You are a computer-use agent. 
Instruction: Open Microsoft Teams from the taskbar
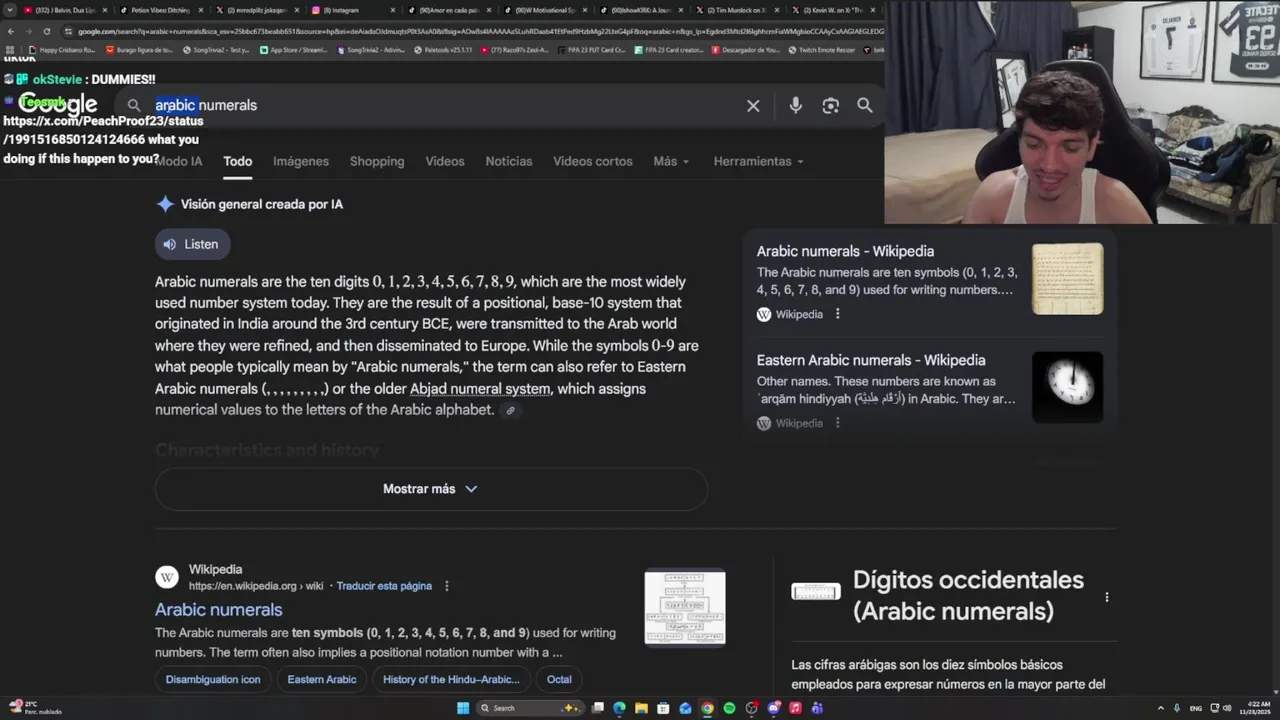[x=817, y=708]
